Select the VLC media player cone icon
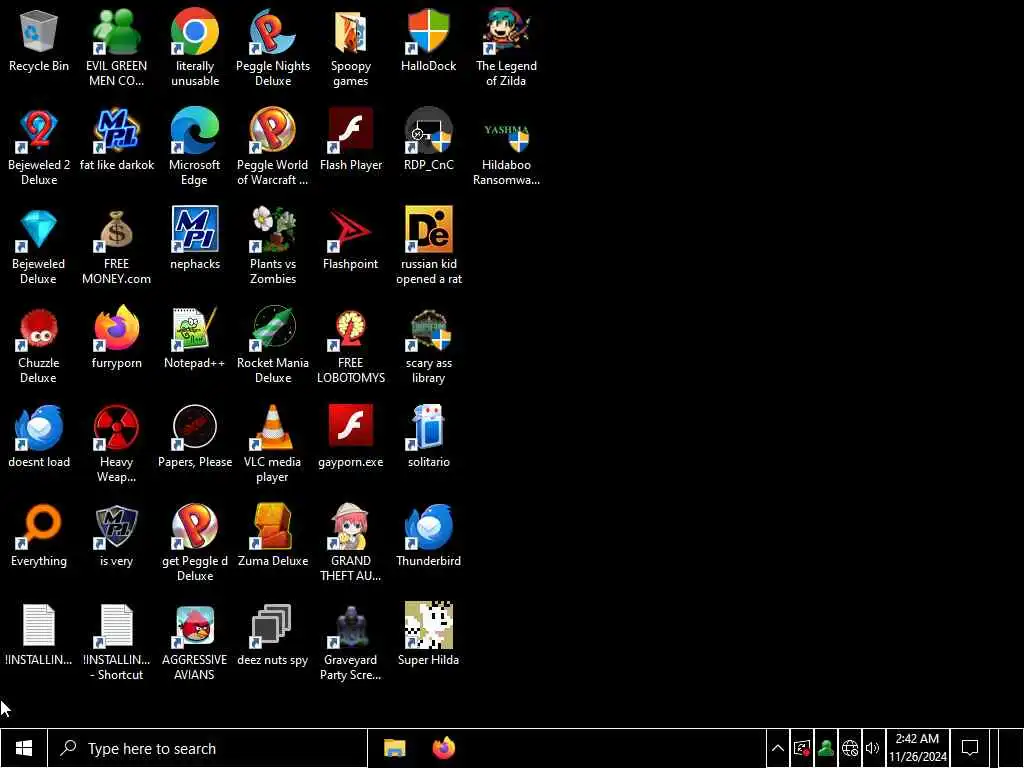The width and height of the screenshot is (1024, 768). pyautogui.click(x=273, y=444)
